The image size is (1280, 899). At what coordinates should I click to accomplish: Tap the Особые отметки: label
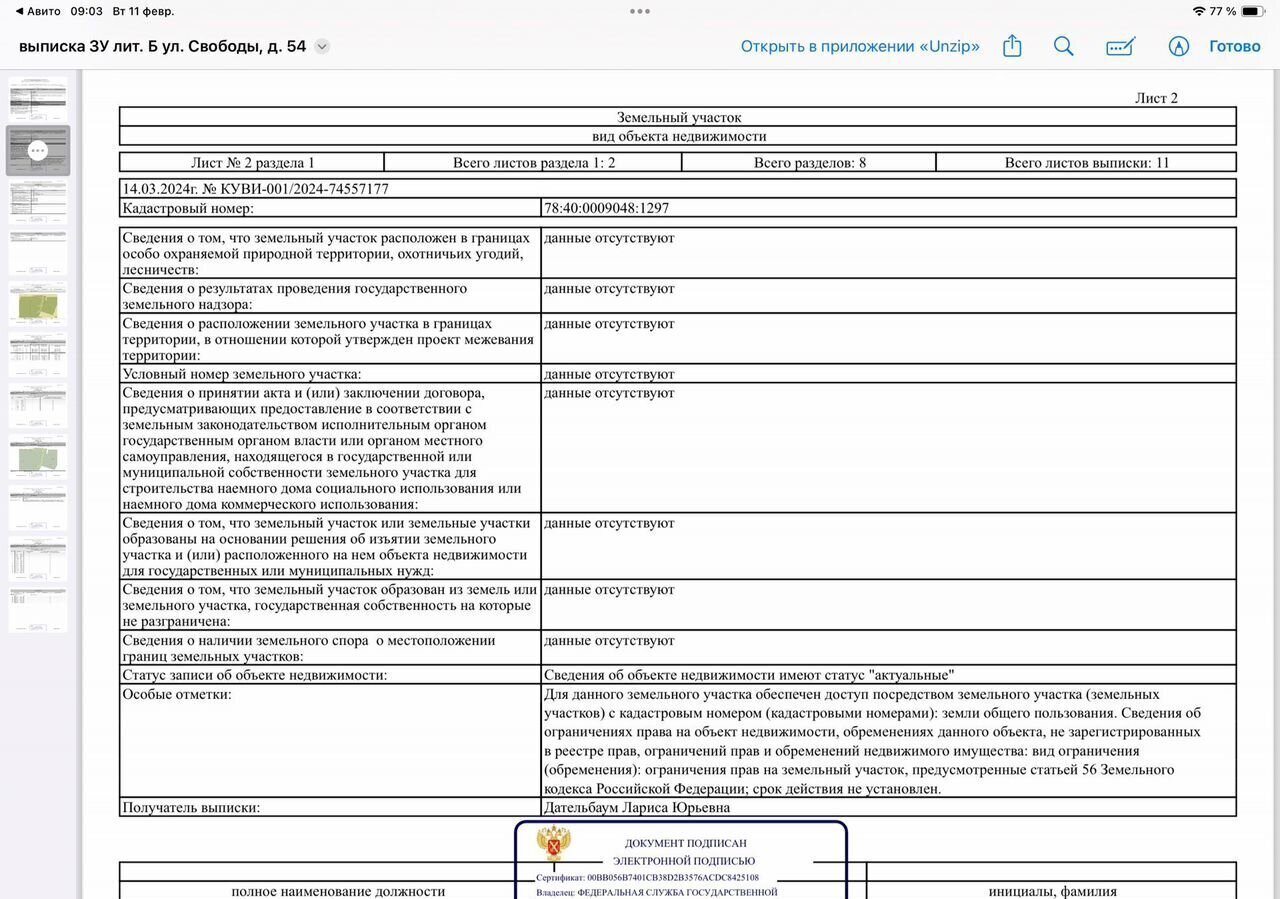pyautogui.click(x=176, y=694)
